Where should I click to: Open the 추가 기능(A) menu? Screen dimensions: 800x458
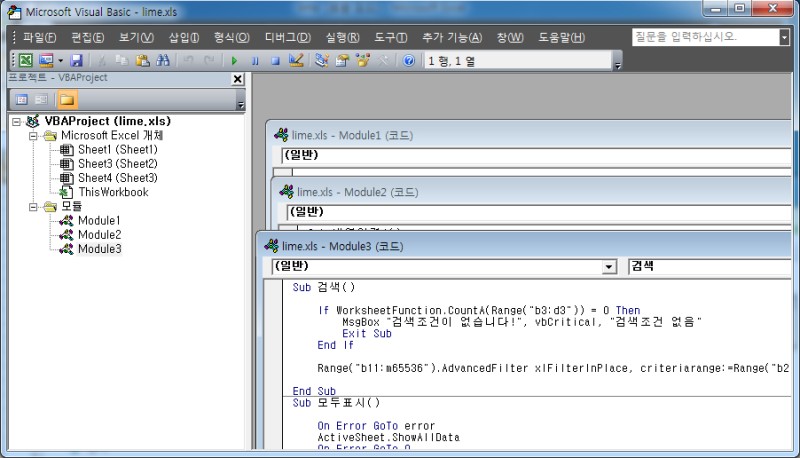452,37
